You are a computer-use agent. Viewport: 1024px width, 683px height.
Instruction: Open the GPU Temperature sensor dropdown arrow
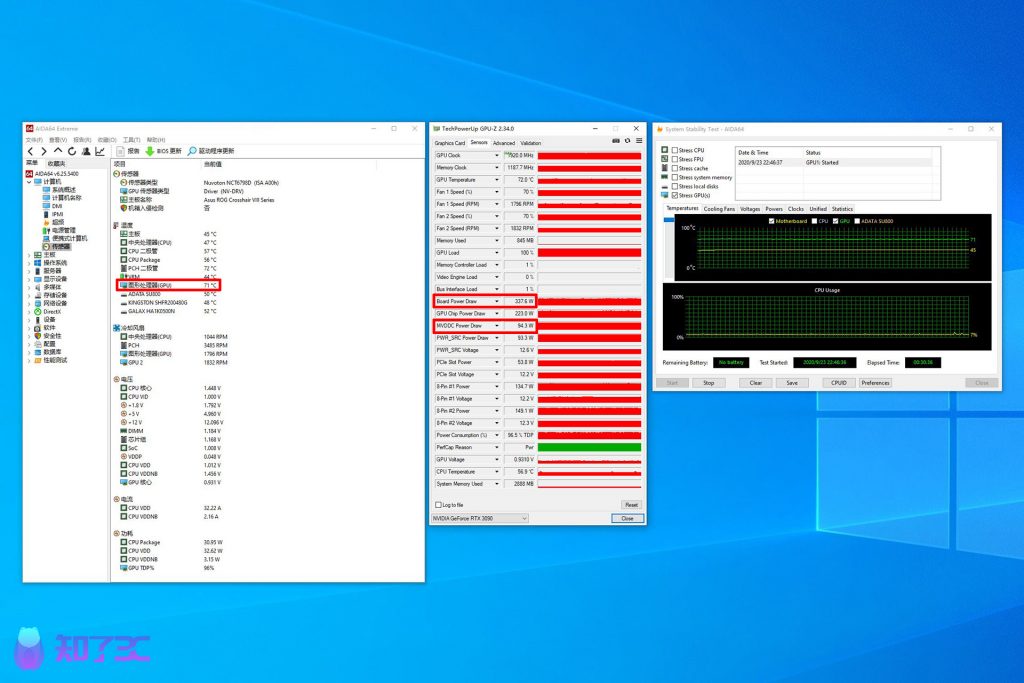[497, 180]
